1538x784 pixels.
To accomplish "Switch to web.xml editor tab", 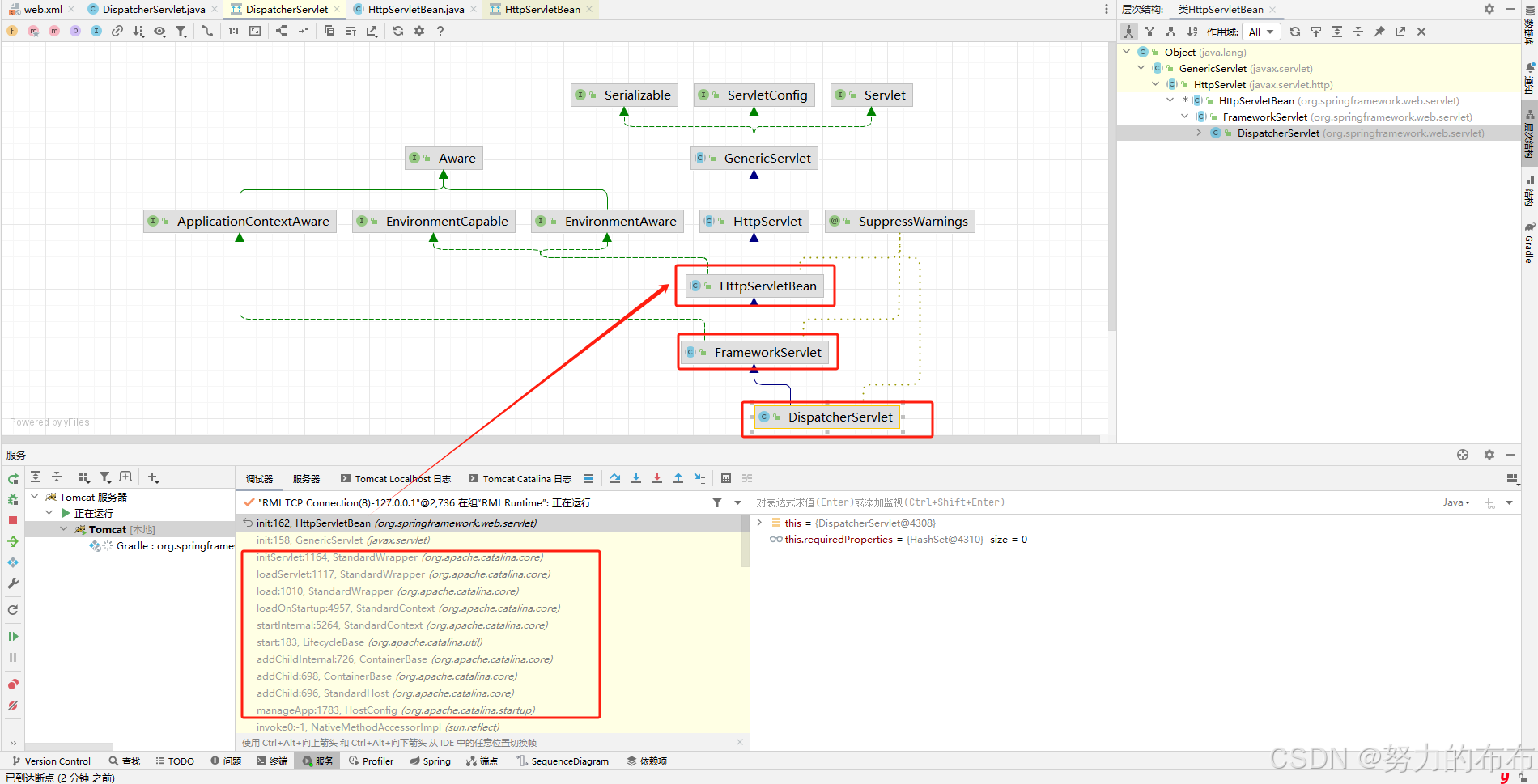I will (x=42, y=10).
